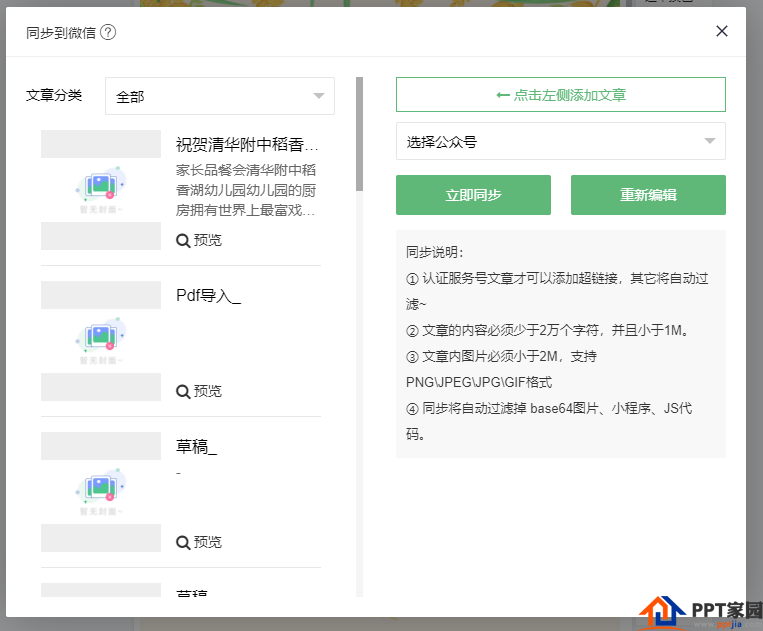The width and height of the screenshot is (763, 631).
Task: Click the article list scrollbar thumb
Action: click(x=360, y=134)
